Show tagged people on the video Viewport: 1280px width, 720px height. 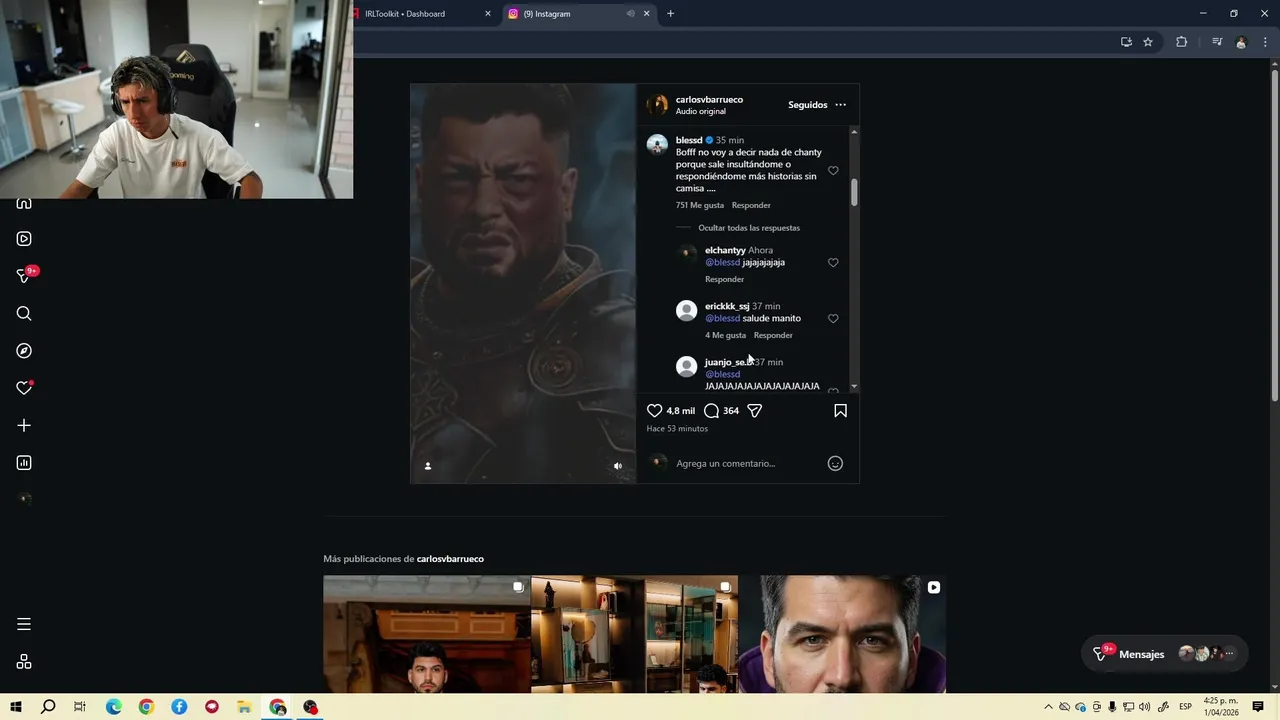point(428,466)
